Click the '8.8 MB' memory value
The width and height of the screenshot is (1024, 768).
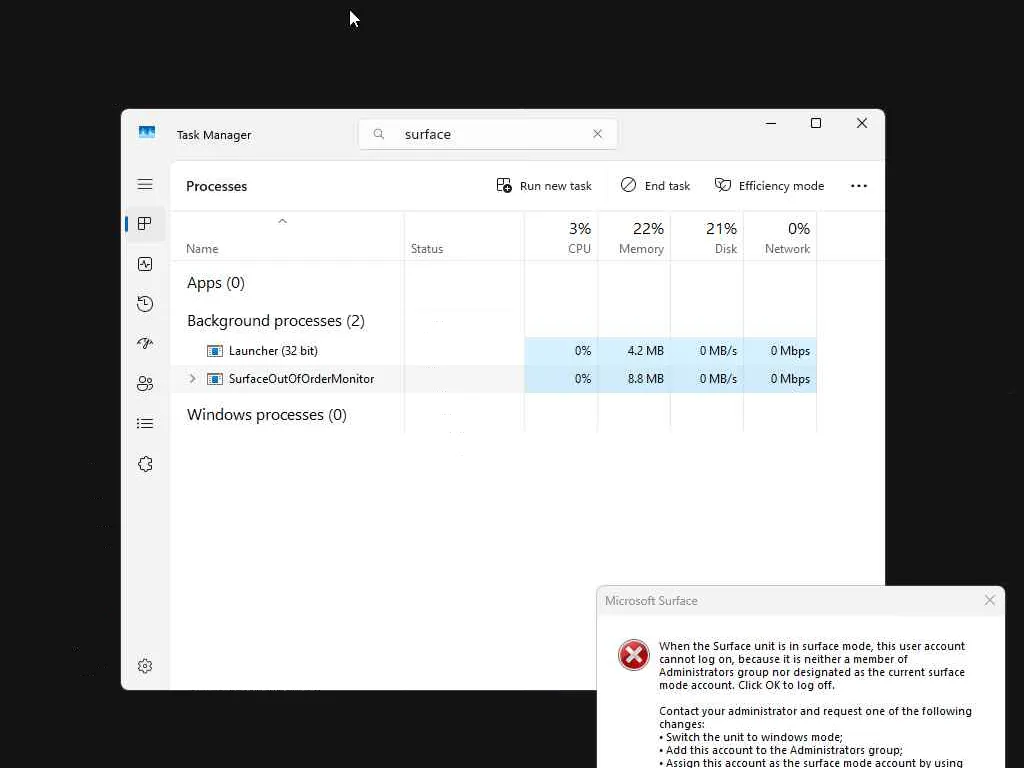645,379
